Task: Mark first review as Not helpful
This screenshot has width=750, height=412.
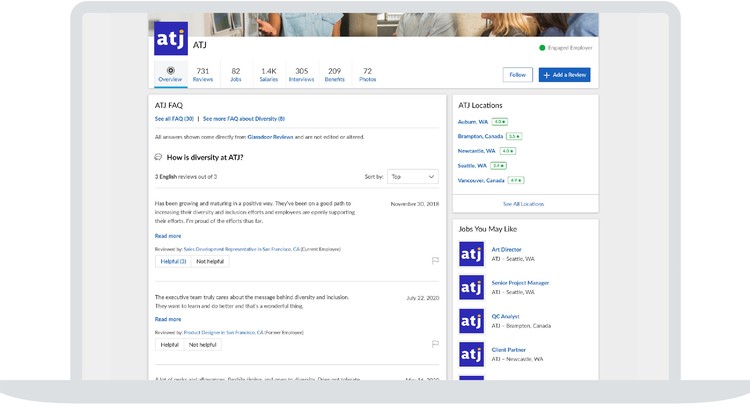Action: pyautogui.click(x=209, y=261)
